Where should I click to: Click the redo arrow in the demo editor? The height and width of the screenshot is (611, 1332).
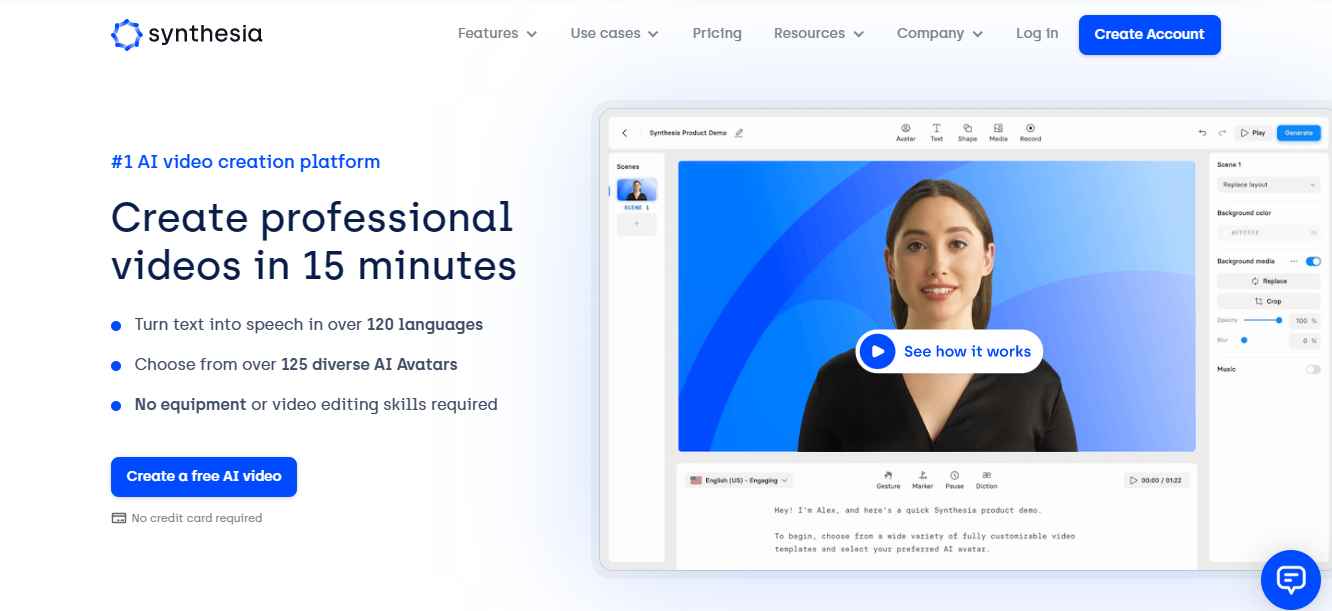tap(1222, 132)
